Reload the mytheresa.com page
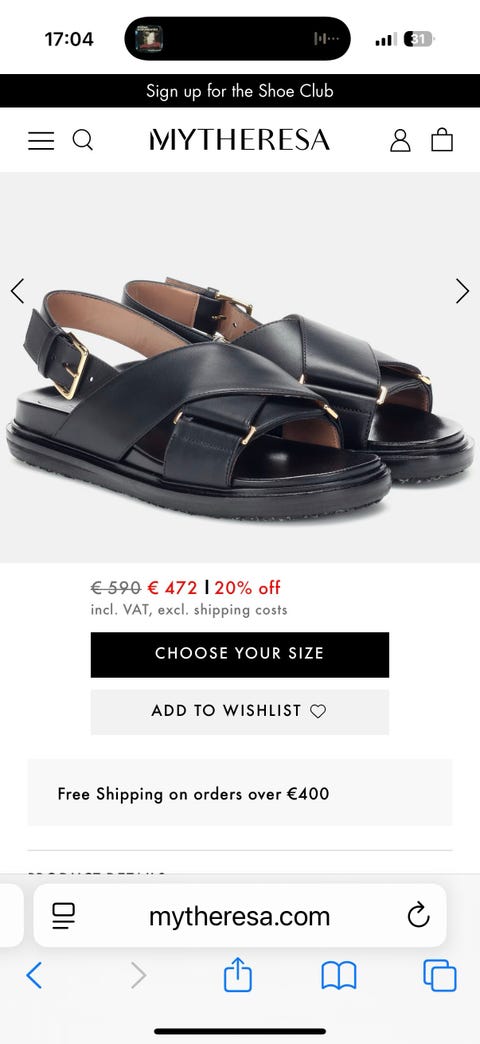The height and width of the screenshot is (1044, 480). tap(418, 915)
